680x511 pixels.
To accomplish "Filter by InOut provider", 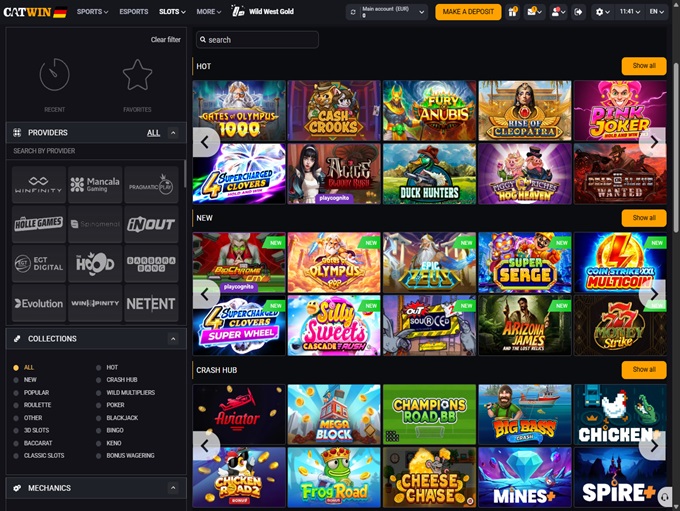I will 151,224.
